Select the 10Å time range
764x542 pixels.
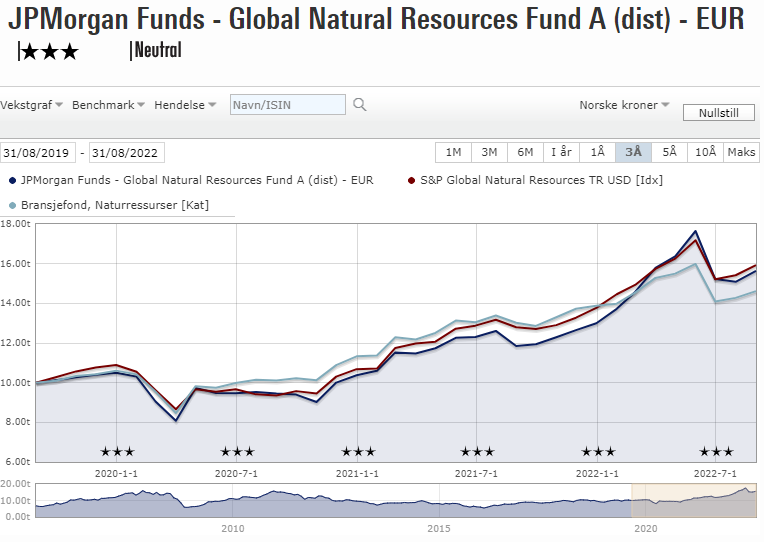click(x=706, y=152)
